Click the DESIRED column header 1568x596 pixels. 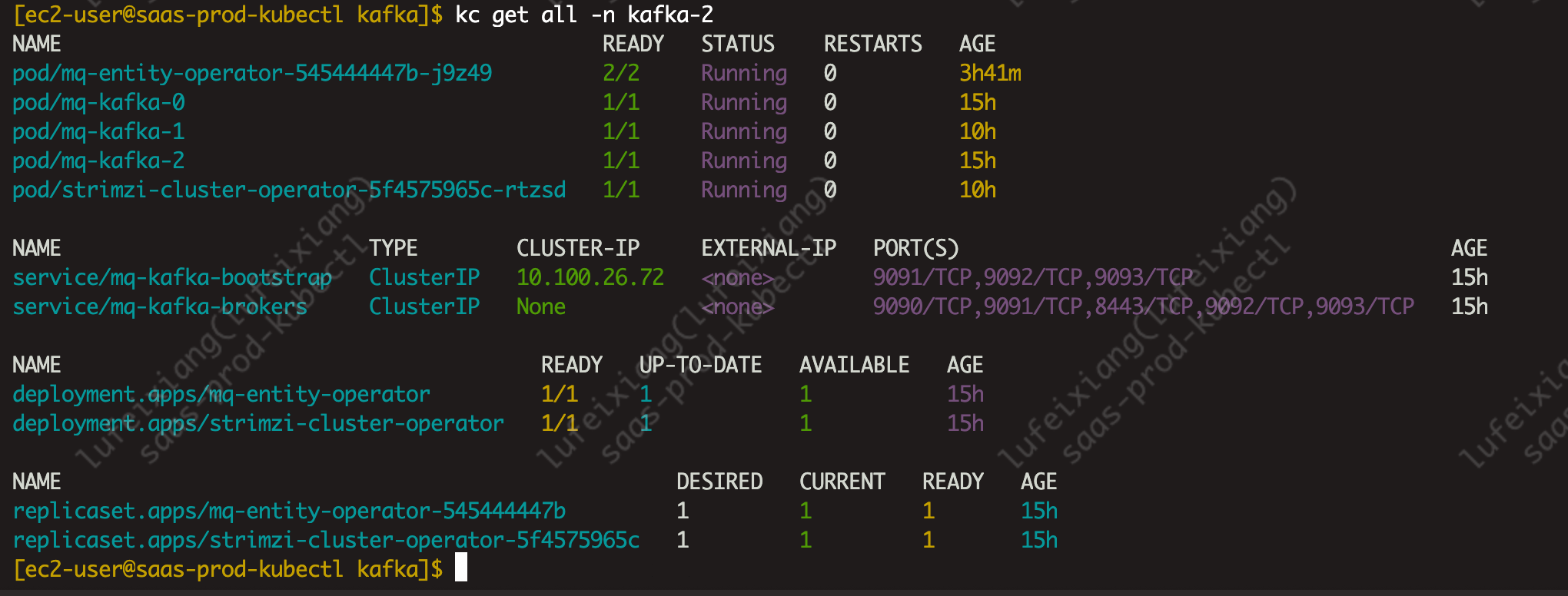(x=719, y=482)
